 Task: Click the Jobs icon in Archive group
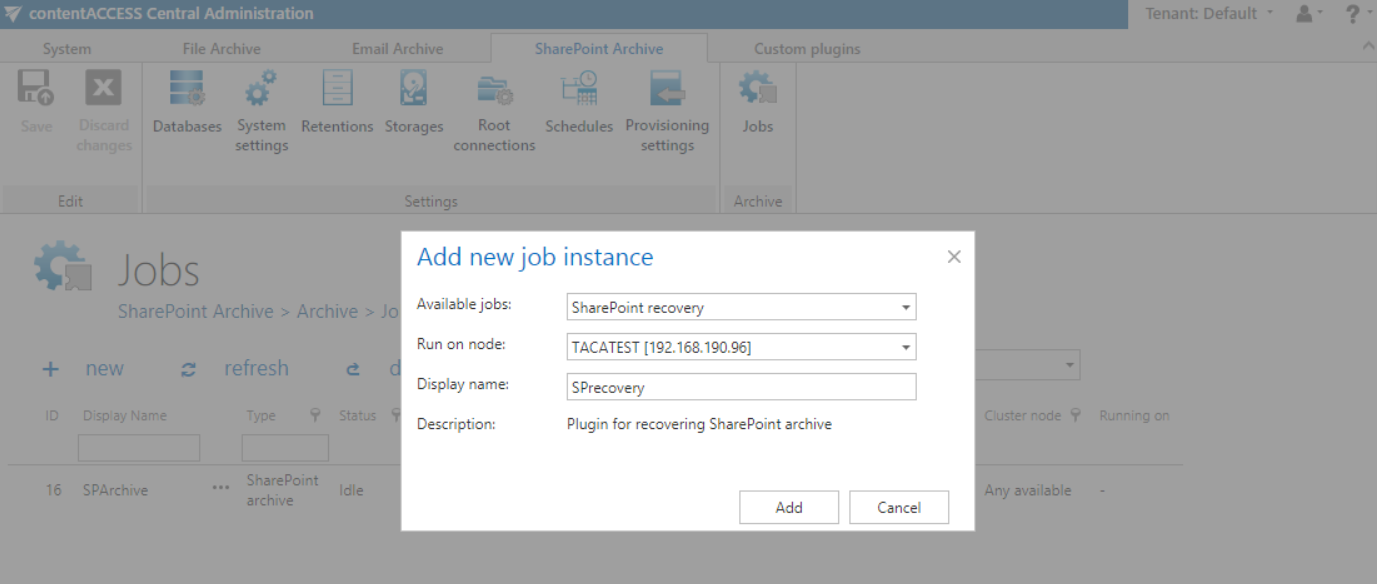click(x=757, y=90)
